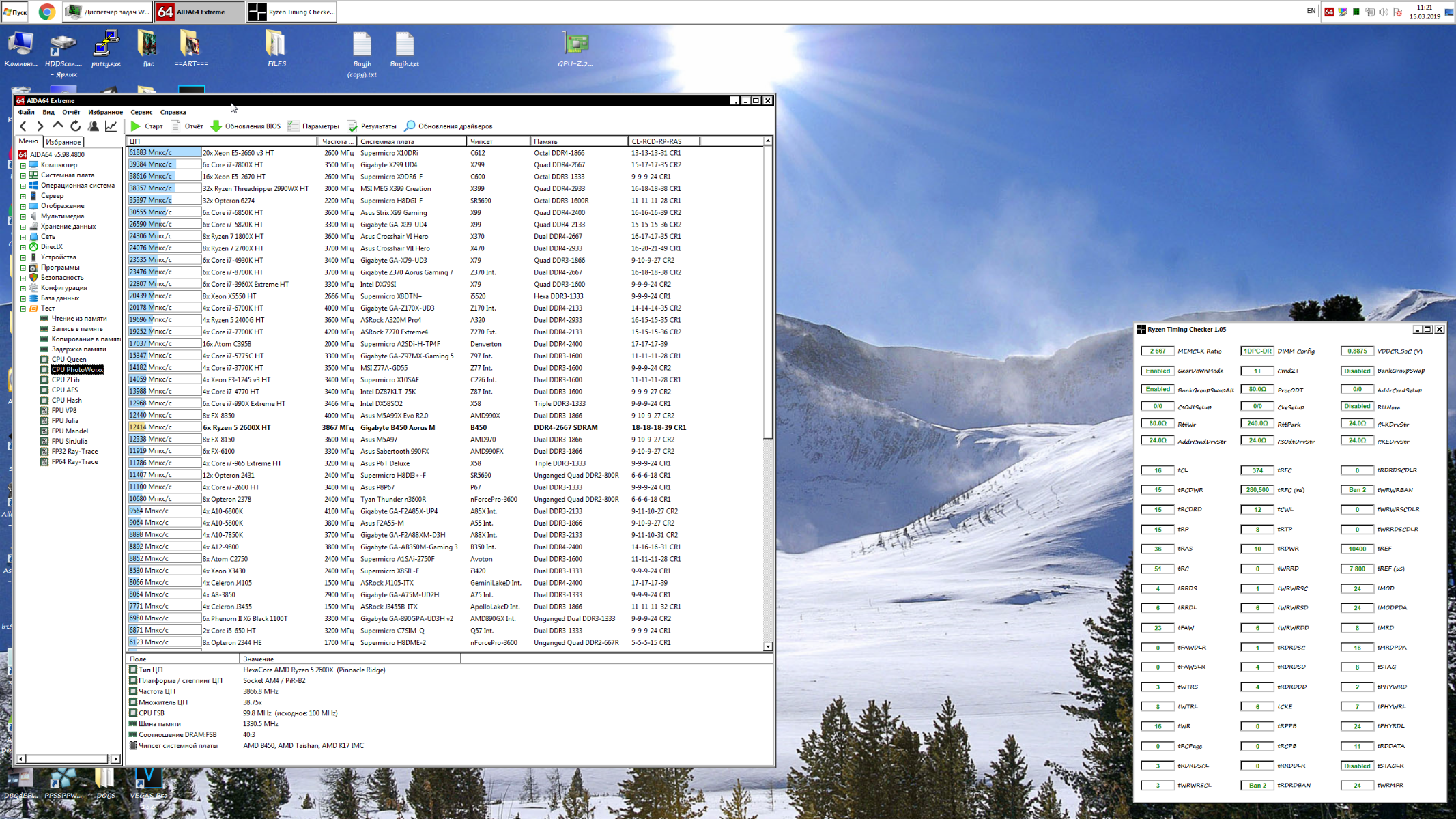Select FPU Julia in the test tree

65,421
